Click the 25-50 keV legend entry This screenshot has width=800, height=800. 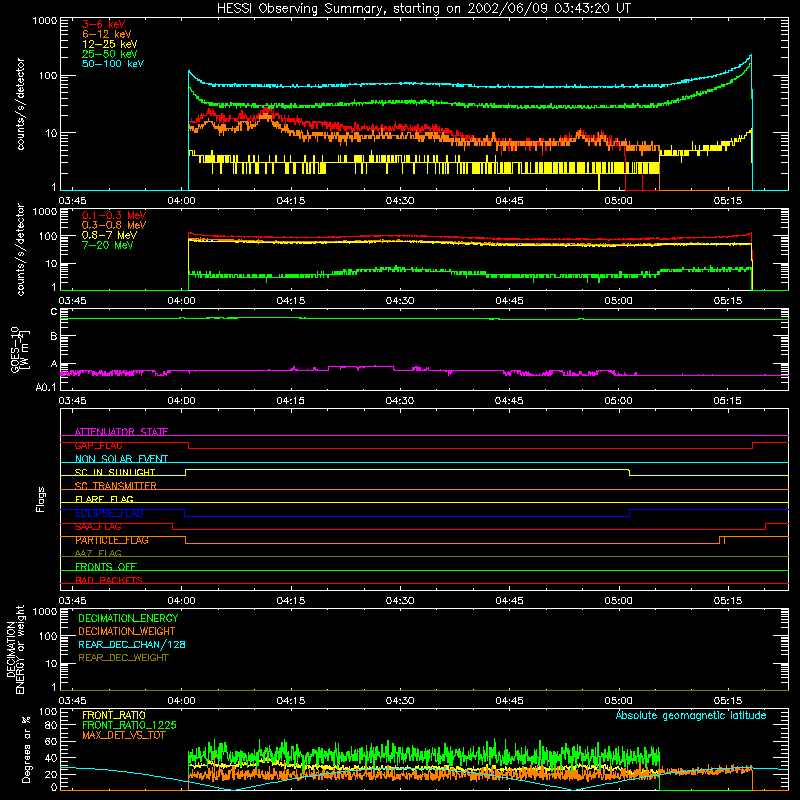109,54
